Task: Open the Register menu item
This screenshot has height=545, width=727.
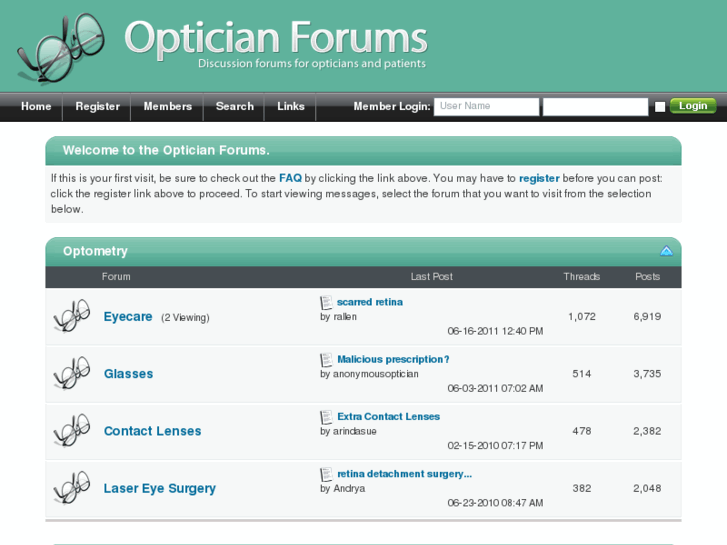Action: tap(97, 106)
